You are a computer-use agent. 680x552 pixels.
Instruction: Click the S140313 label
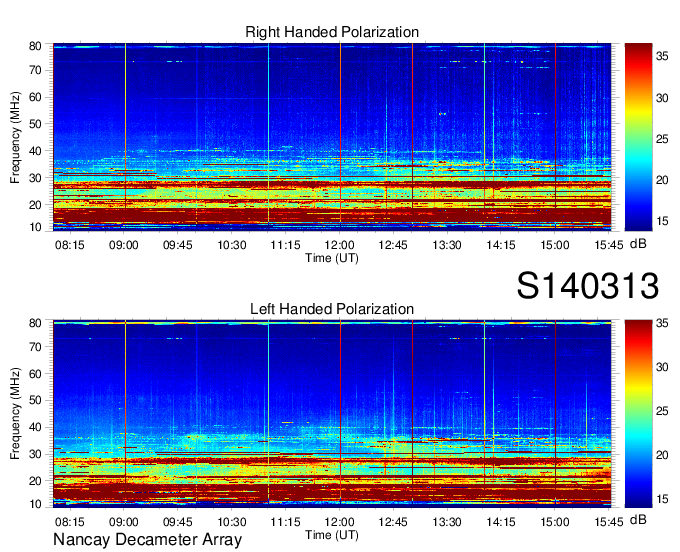(588, 285)
